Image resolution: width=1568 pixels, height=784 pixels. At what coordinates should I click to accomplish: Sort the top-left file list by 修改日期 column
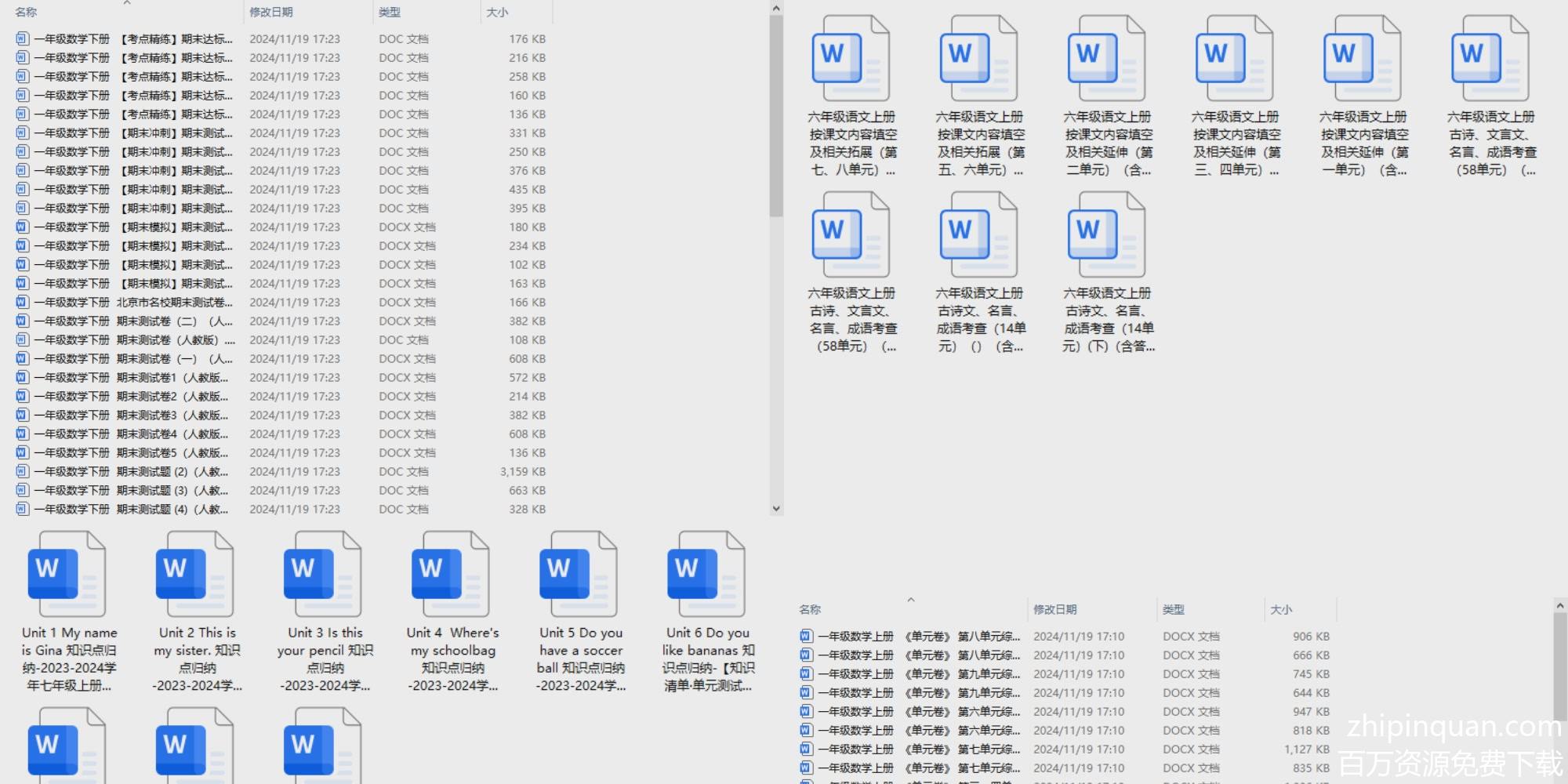pos(271,13)
